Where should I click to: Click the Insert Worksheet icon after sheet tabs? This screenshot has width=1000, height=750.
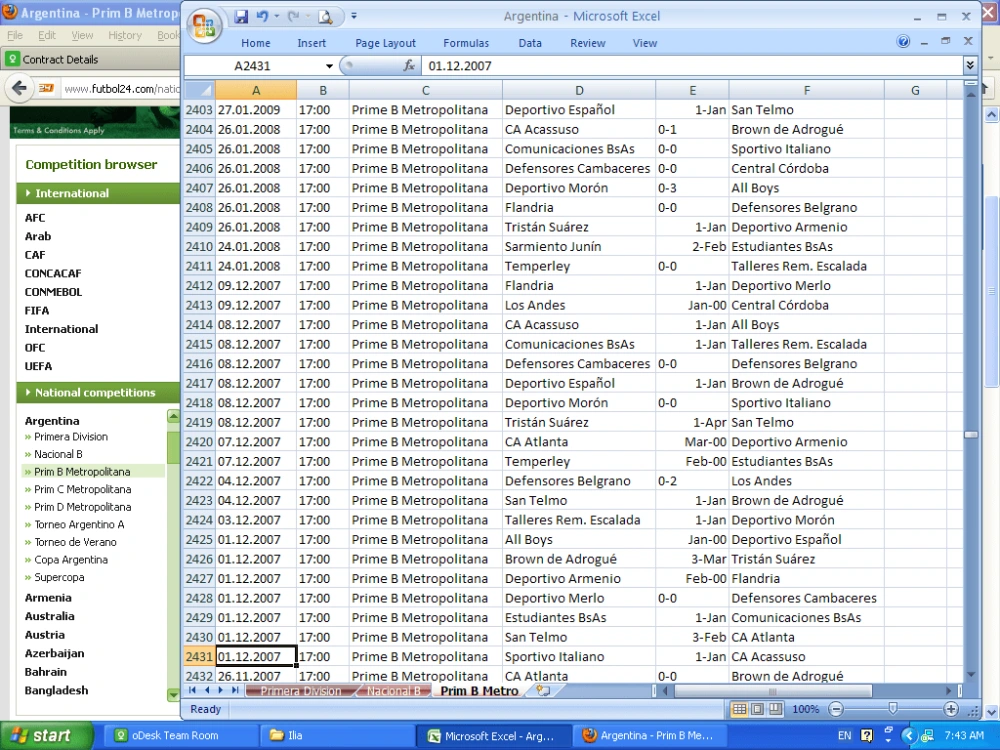tap(543, 691)
